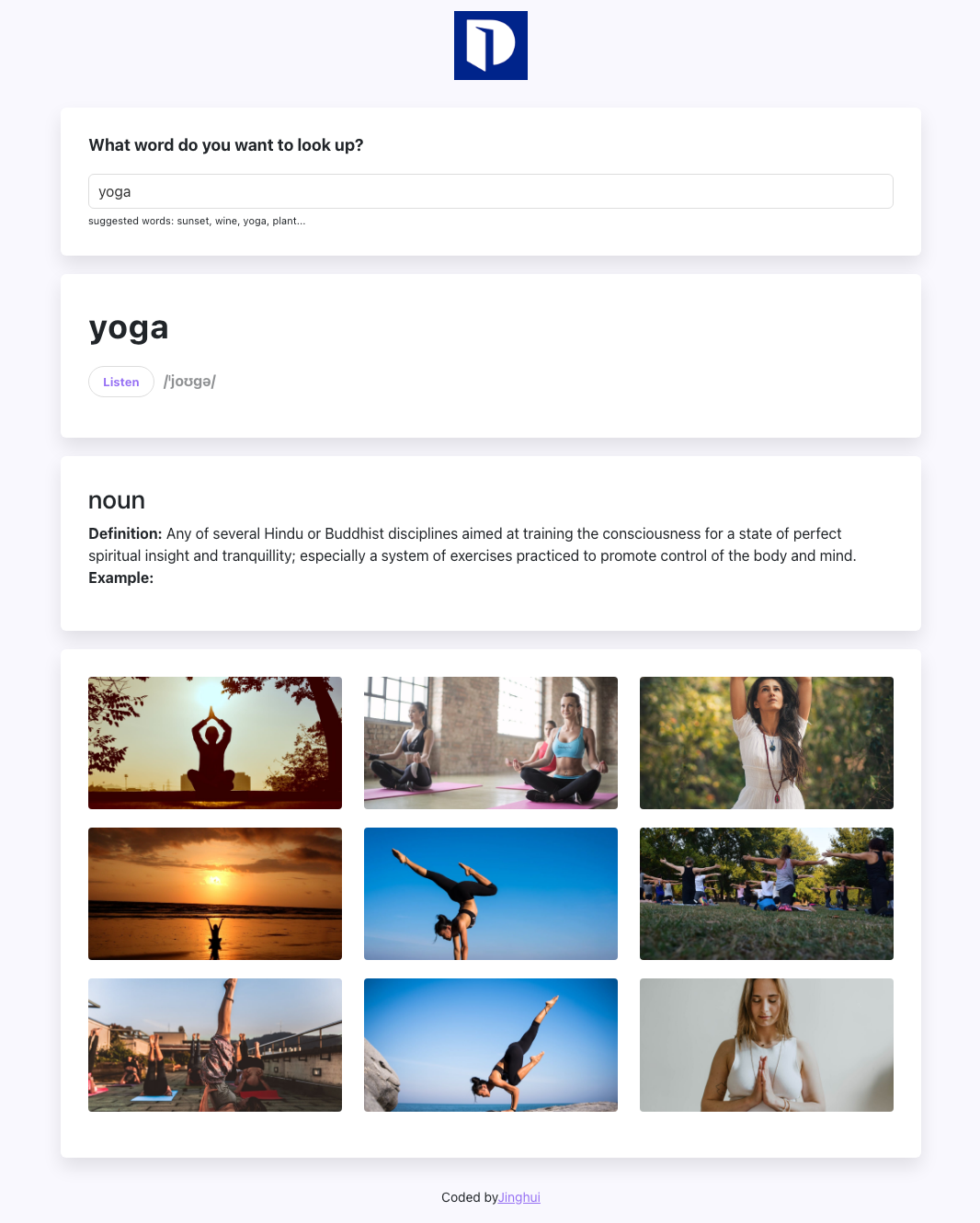Focus the word search input field

coord(491,191)
